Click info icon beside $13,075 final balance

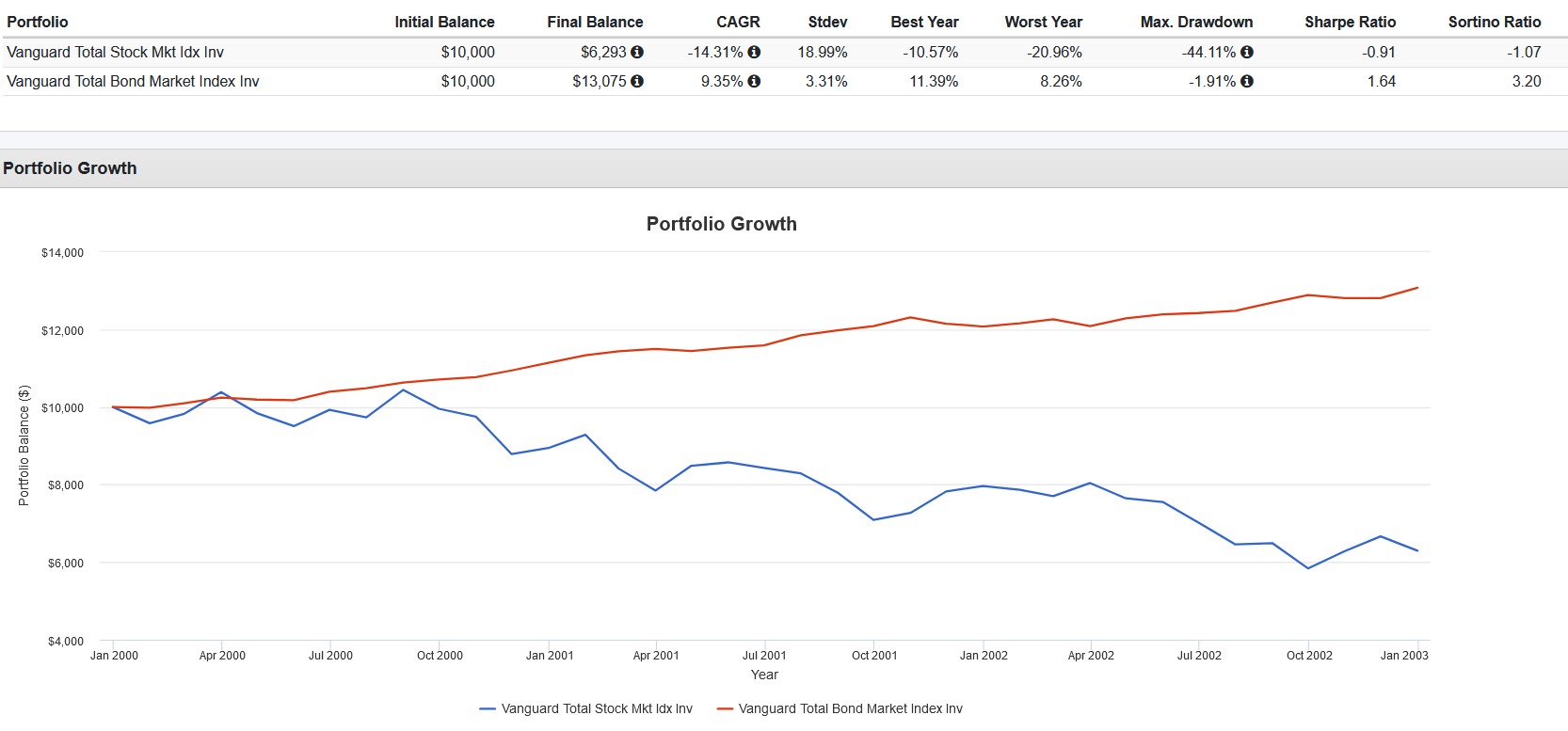(637, 82)
